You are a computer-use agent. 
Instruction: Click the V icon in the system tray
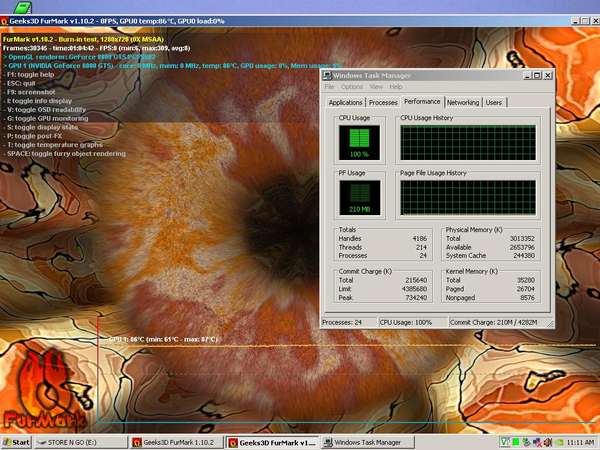click(x=505, y=442)
